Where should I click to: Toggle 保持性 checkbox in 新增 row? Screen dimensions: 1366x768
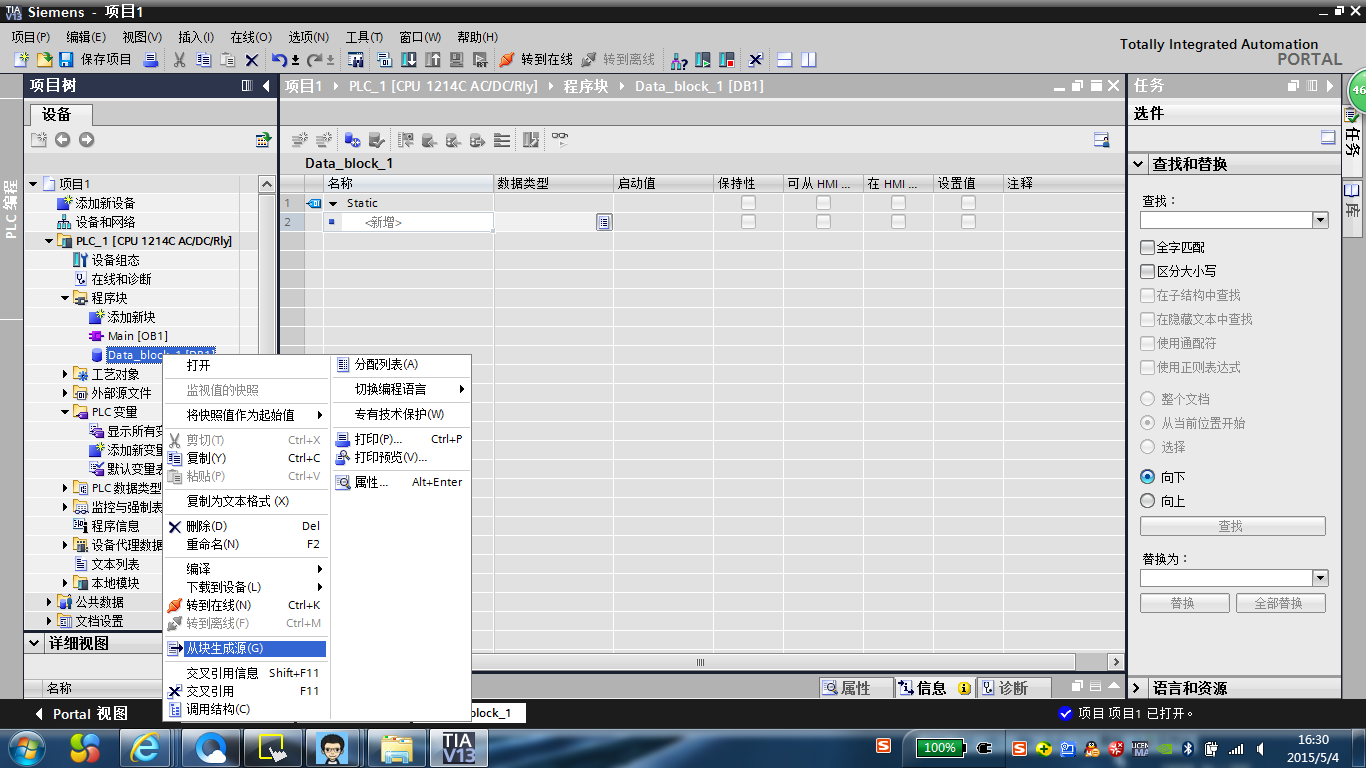tap(748, 222)
